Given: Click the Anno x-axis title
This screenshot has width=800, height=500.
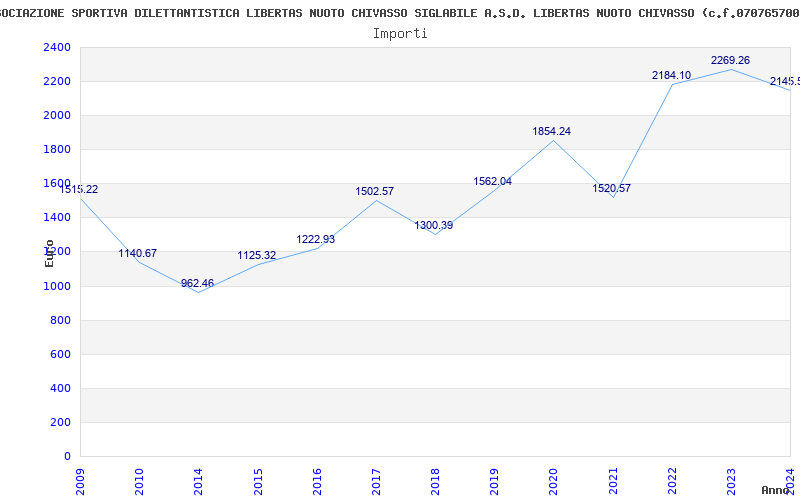Looking at the screenshot, I should click(x=776, y=490).
